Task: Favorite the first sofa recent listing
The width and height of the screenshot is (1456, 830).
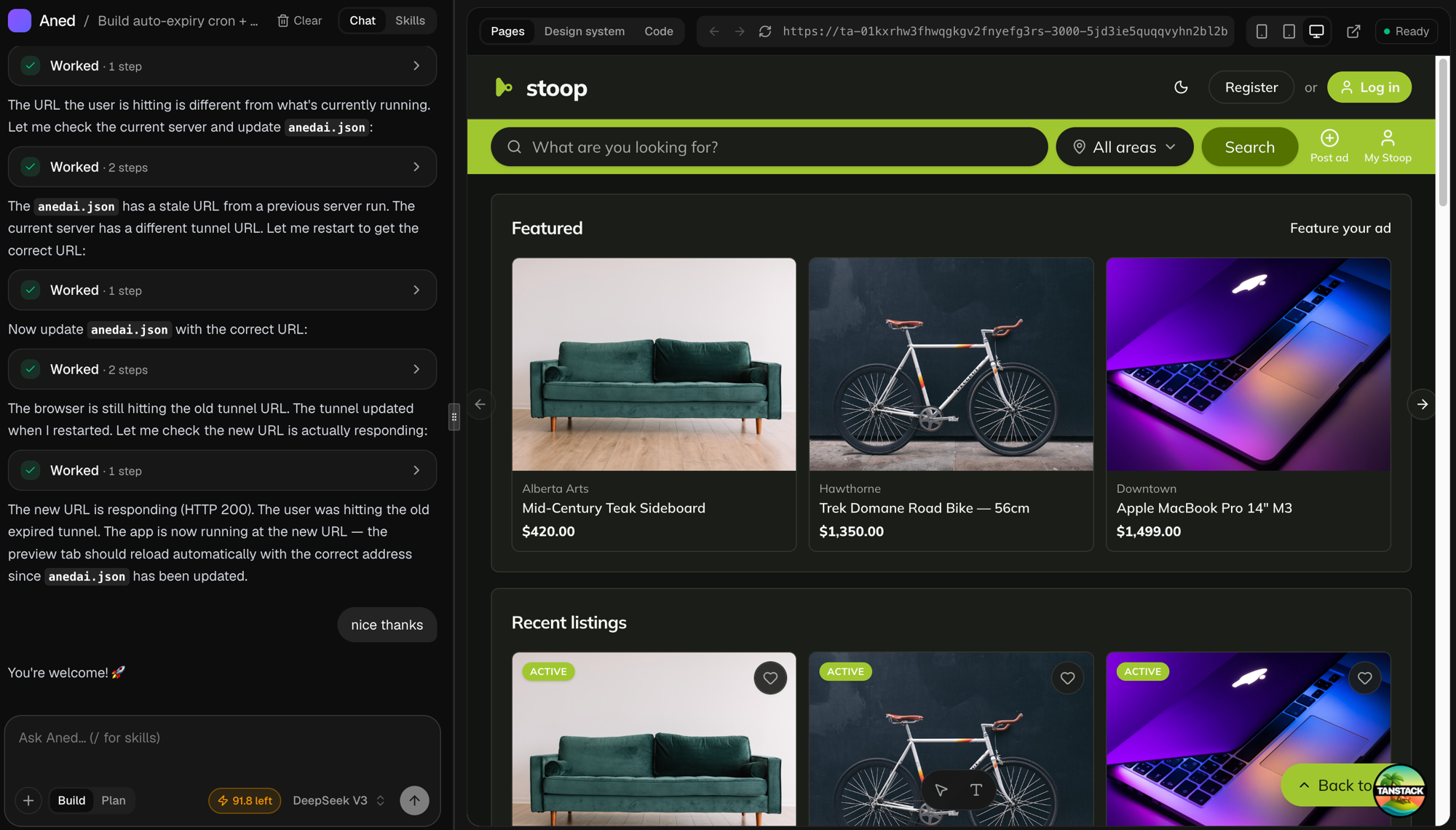Action: click(x=770, y=678)
